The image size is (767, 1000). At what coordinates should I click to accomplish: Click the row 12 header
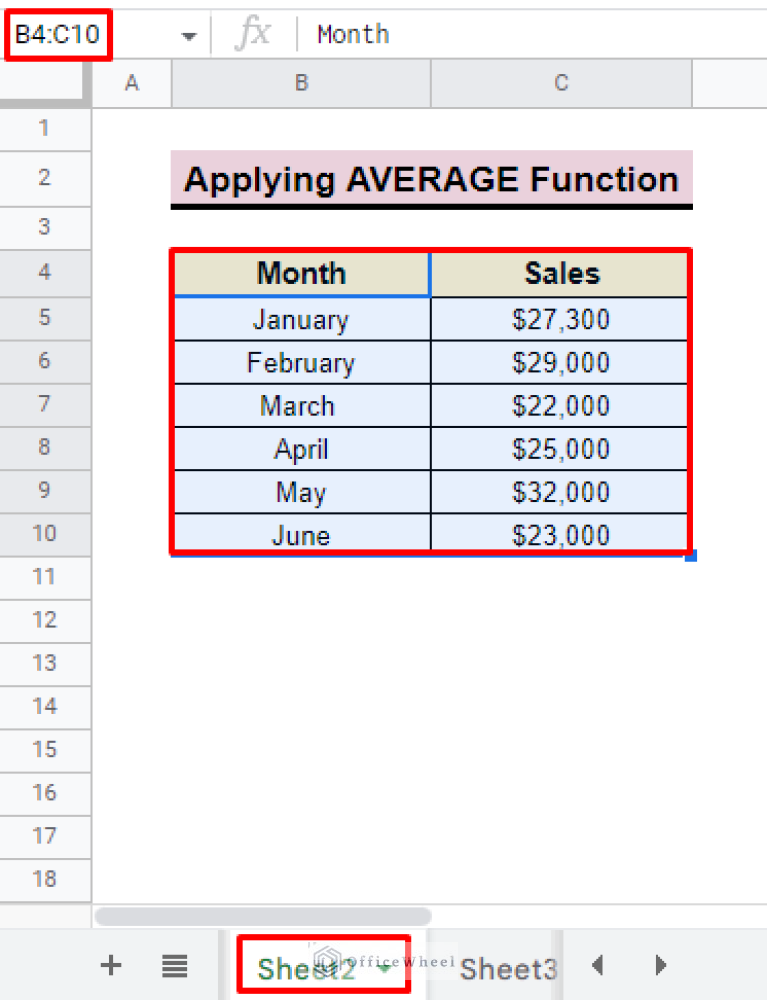(x=45, y=620)
